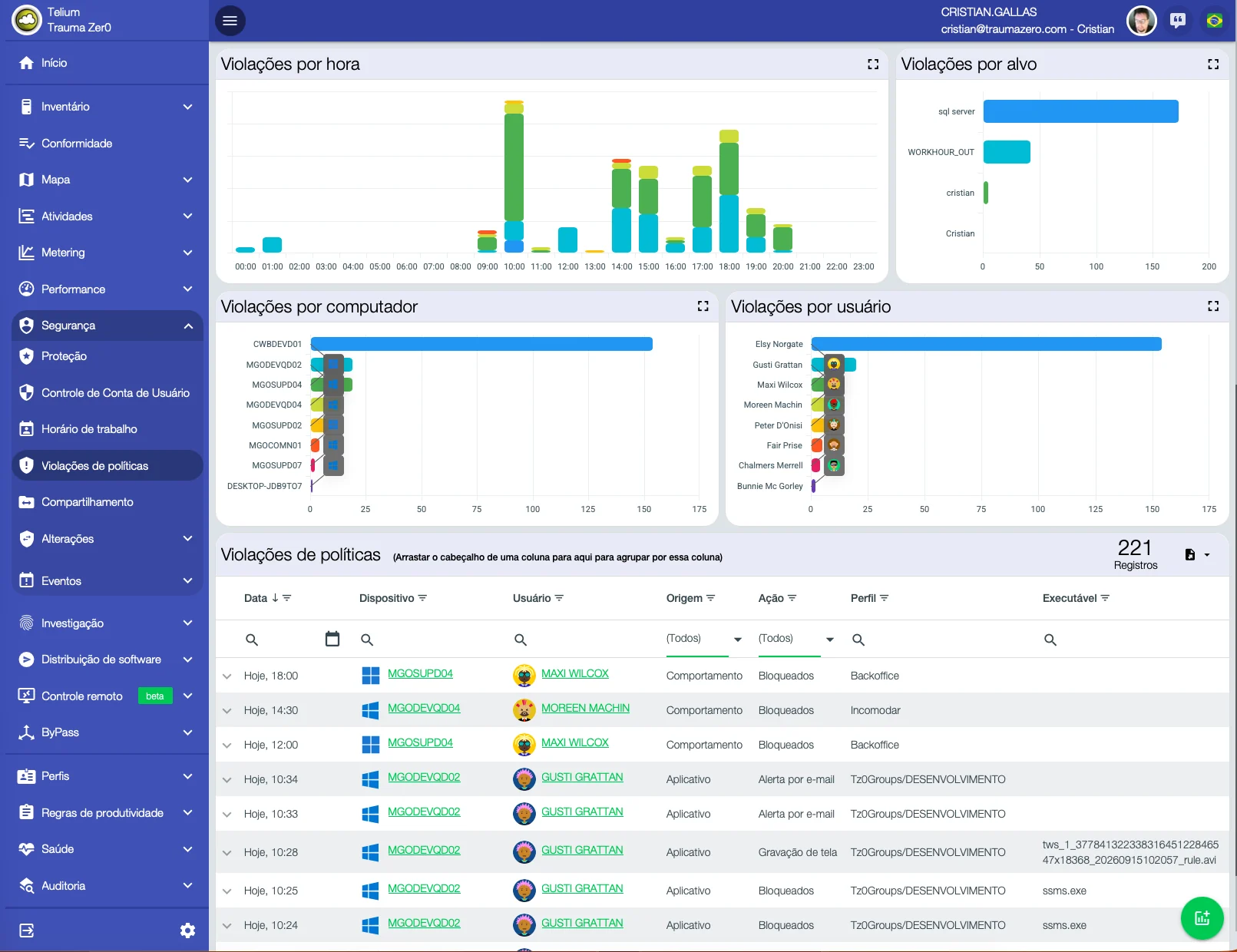Open MGODEVQD02 link in 10:28 row
Screen dimensions: 1237x952
424,850
